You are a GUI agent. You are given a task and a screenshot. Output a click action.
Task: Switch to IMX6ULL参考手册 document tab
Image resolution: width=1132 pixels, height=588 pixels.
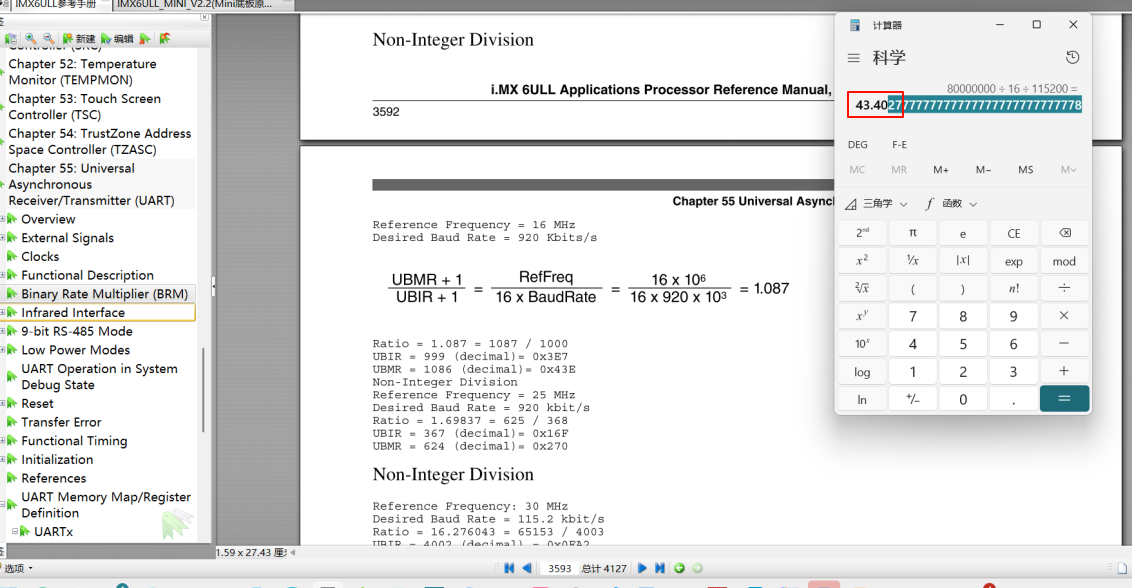pos(56,4)
